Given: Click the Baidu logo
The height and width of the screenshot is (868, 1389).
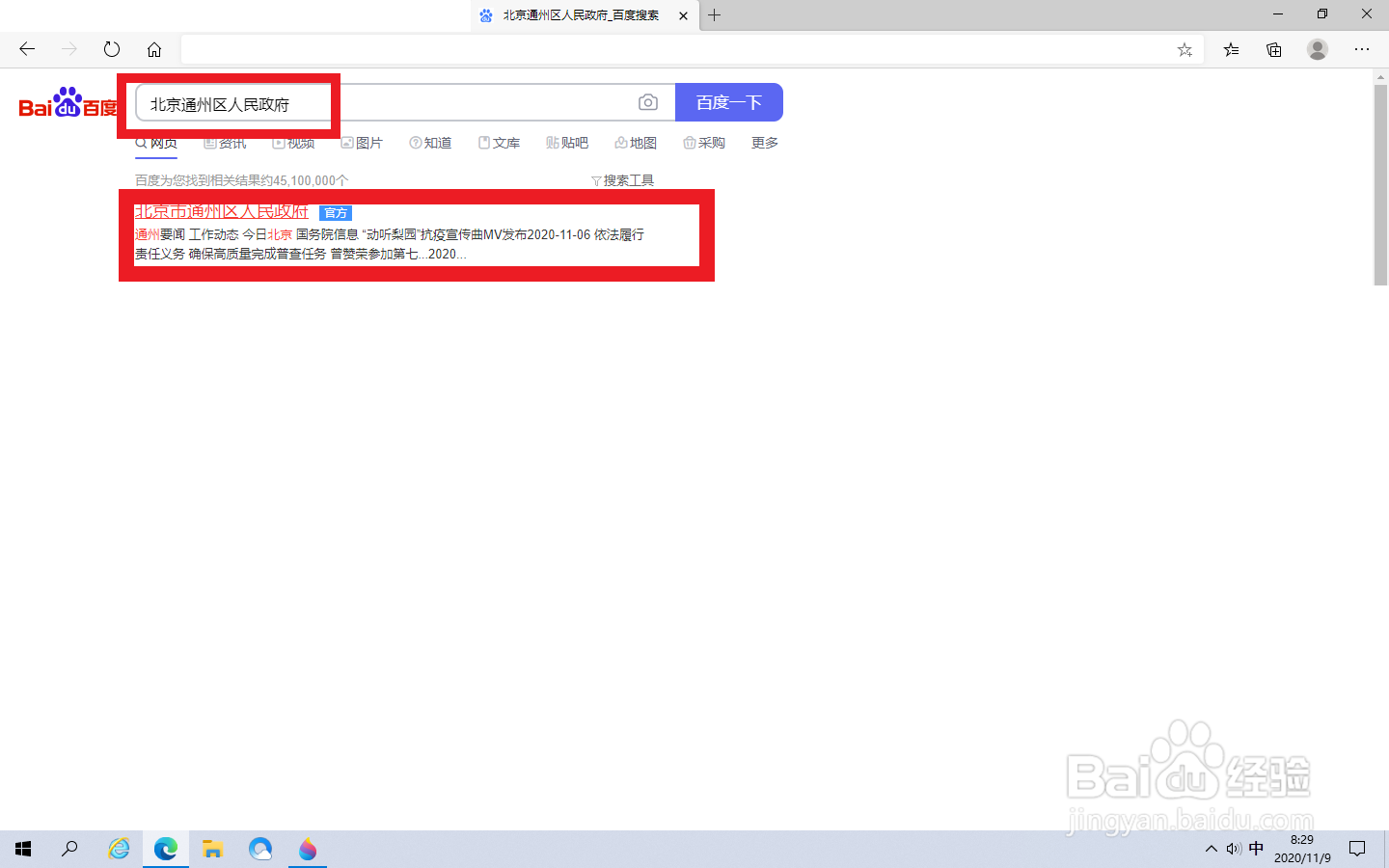Looking at the screenshot, I should pos(68,102).
